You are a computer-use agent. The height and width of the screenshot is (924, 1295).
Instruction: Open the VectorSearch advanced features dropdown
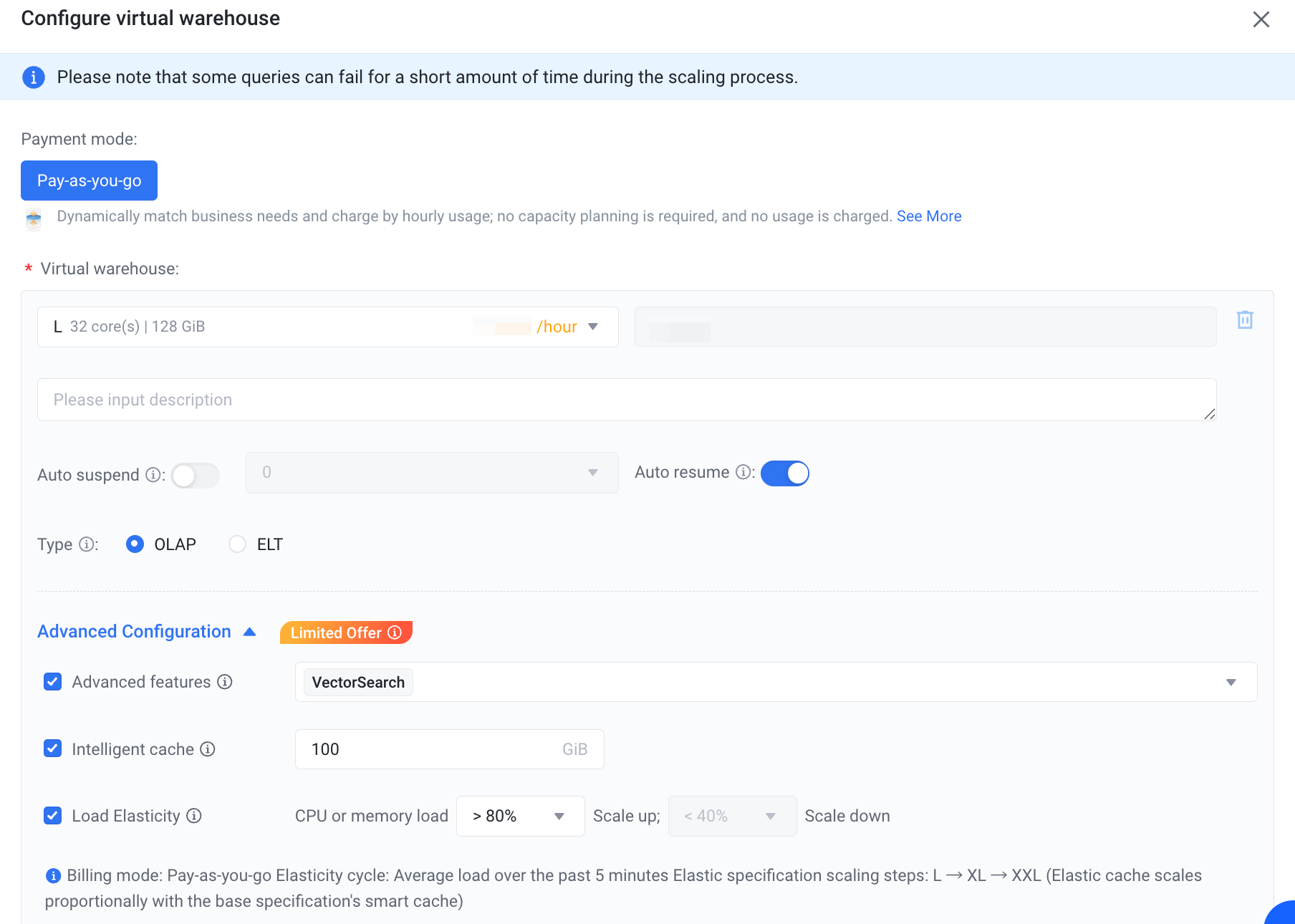click(776, 682)
